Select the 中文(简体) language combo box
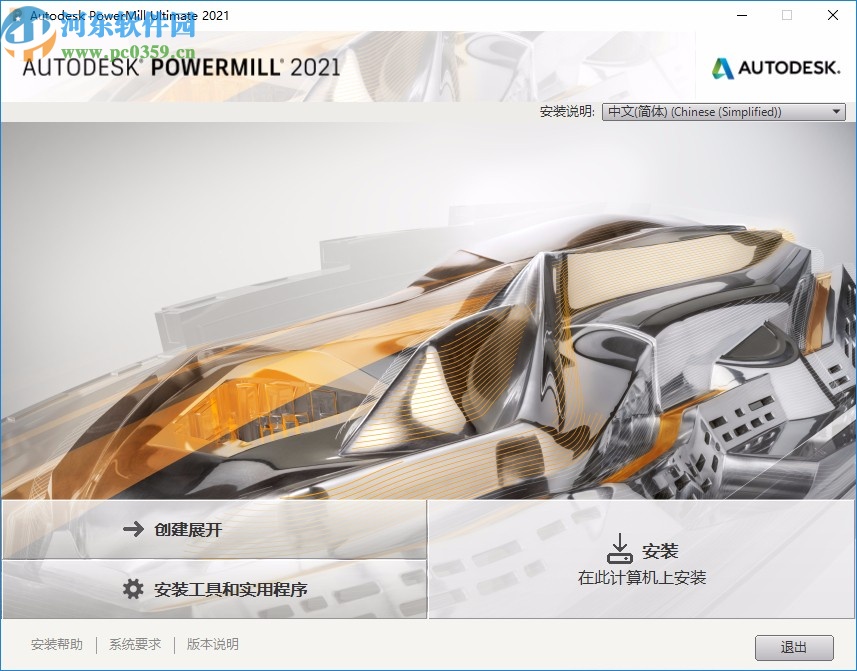Image resolution: width=857 pixels, height=671 pixels. point(722,111)
